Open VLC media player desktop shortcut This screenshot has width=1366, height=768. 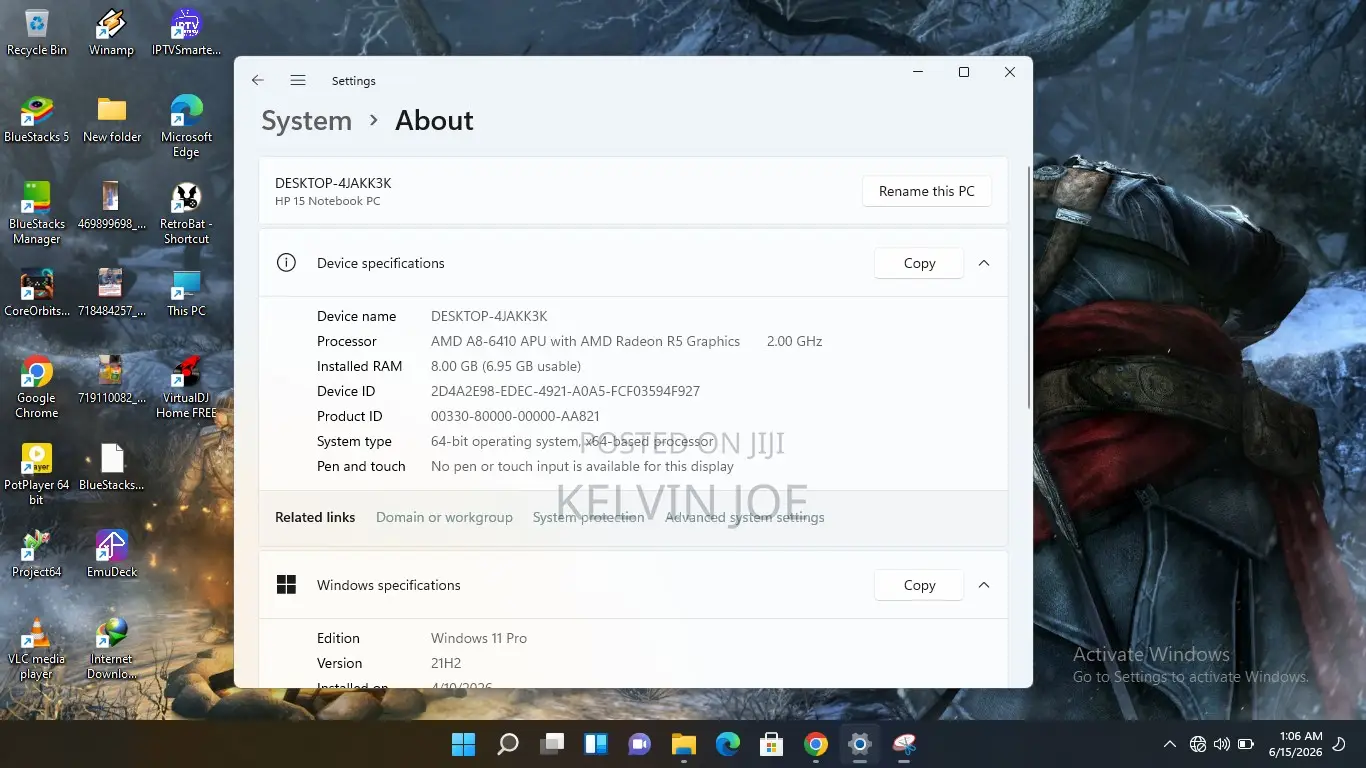point(37,649)
